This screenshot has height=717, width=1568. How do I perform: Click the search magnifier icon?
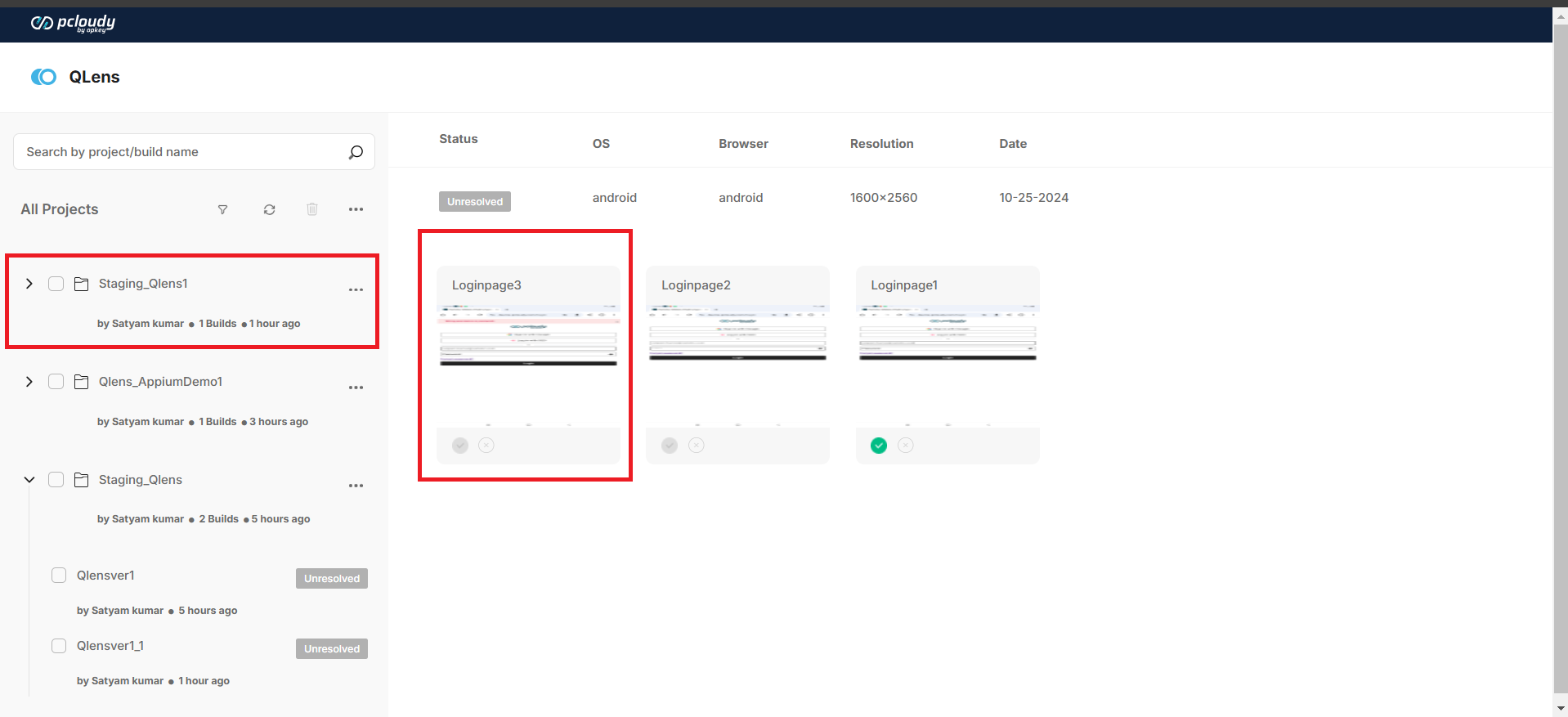(356, 152)
